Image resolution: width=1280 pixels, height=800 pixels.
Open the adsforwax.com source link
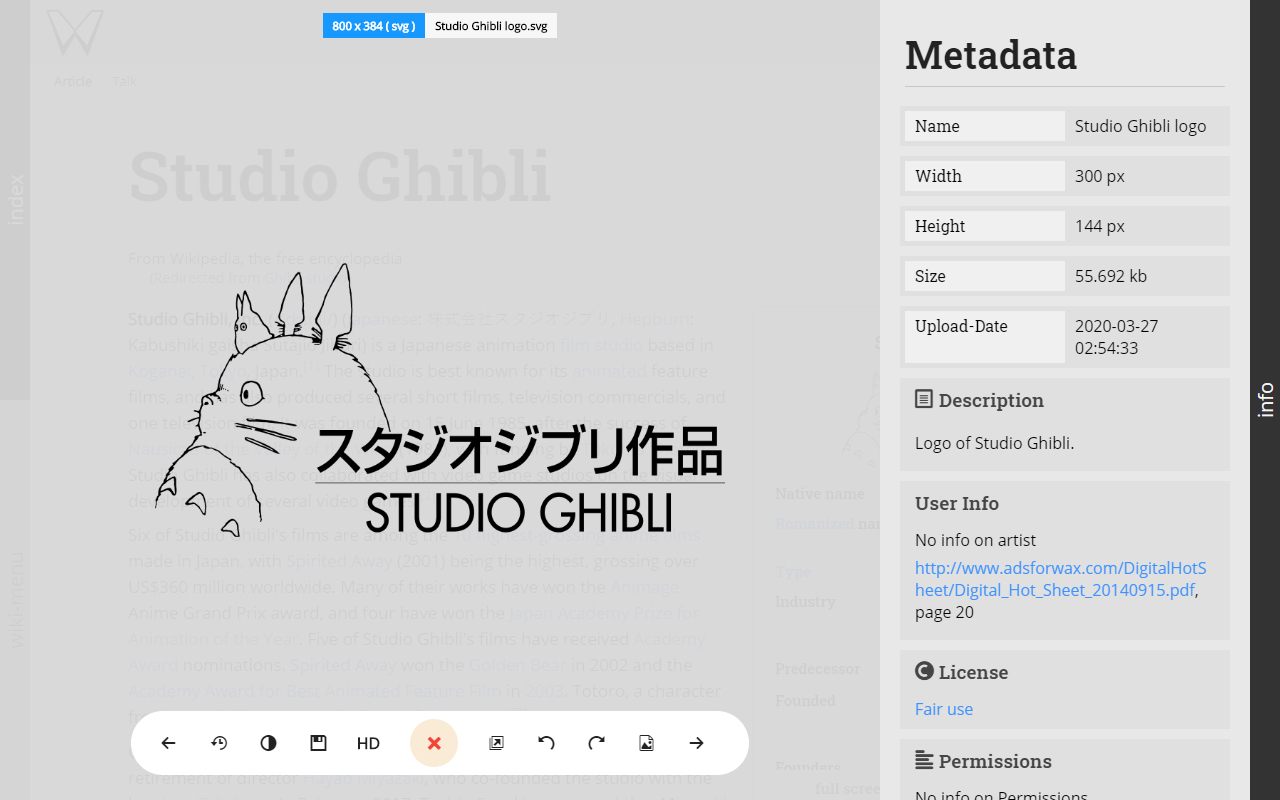pyautogui.click(x=1061, y=579)
